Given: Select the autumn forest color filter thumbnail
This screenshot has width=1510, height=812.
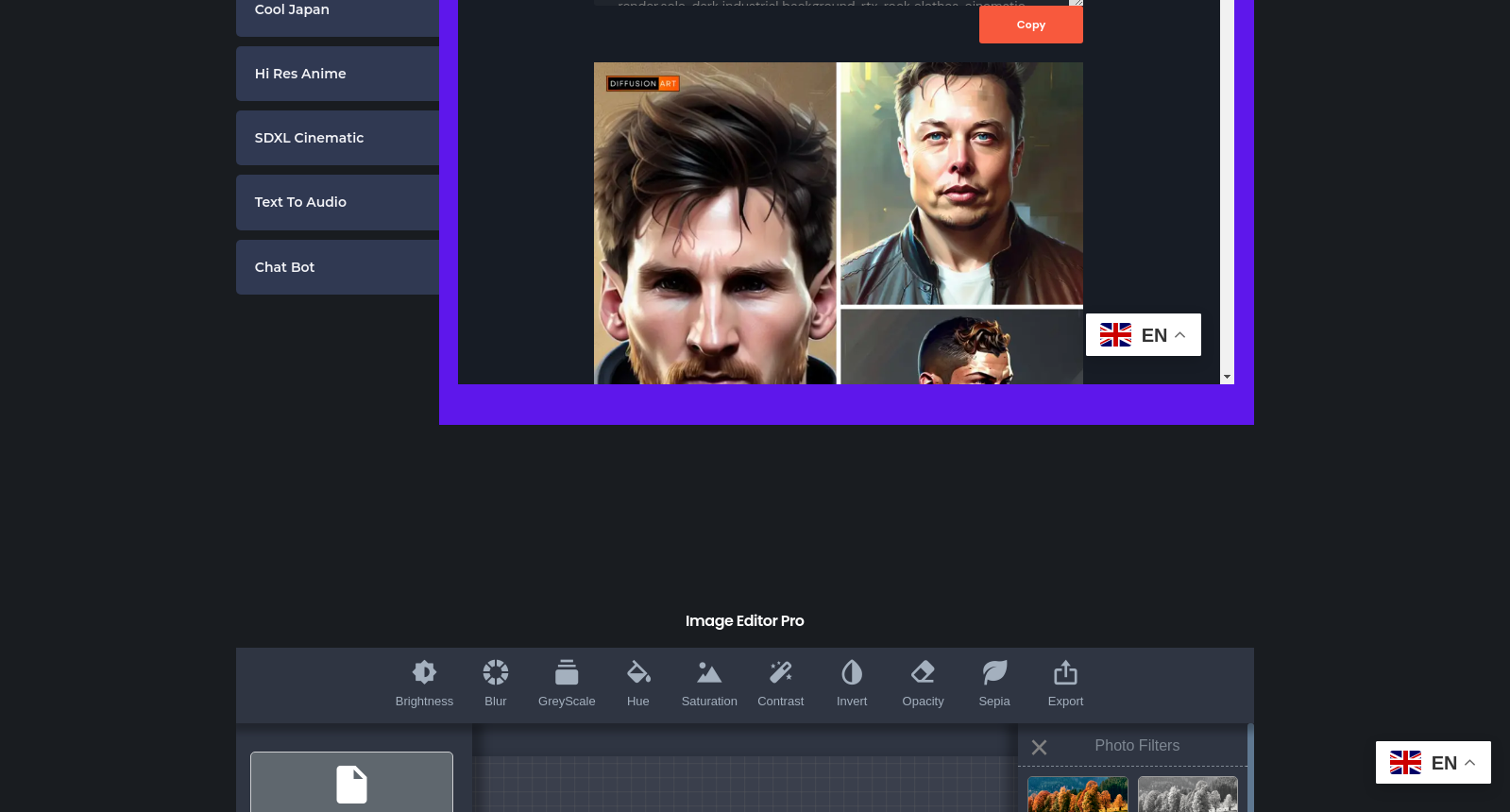Looking at the screenshot, I should point(1077,794).
